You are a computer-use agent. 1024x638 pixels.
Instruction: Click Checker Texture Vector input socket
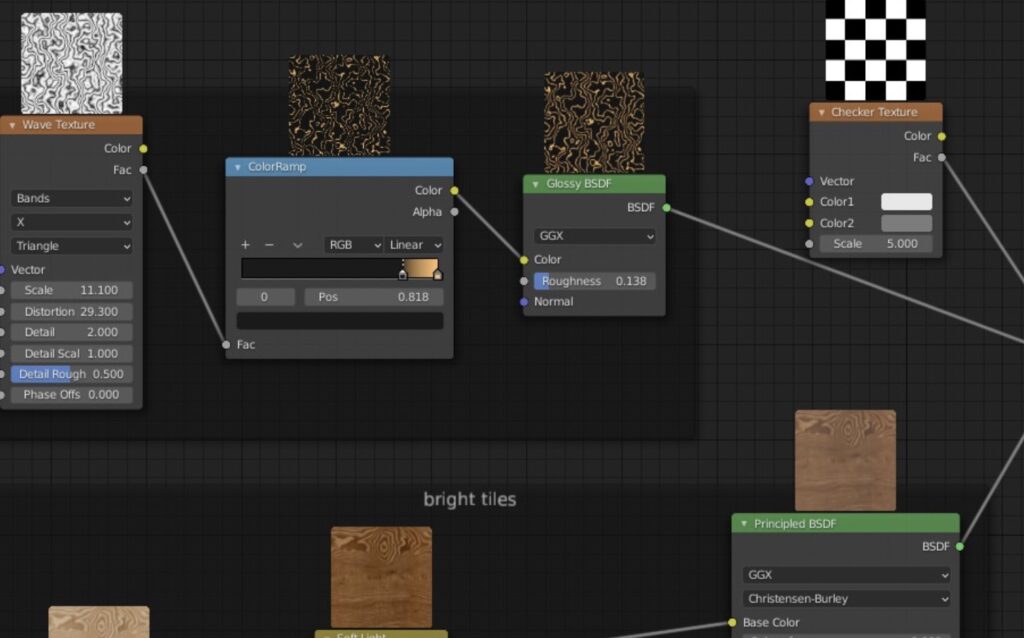pyautogui.click(x=809, y=182)
